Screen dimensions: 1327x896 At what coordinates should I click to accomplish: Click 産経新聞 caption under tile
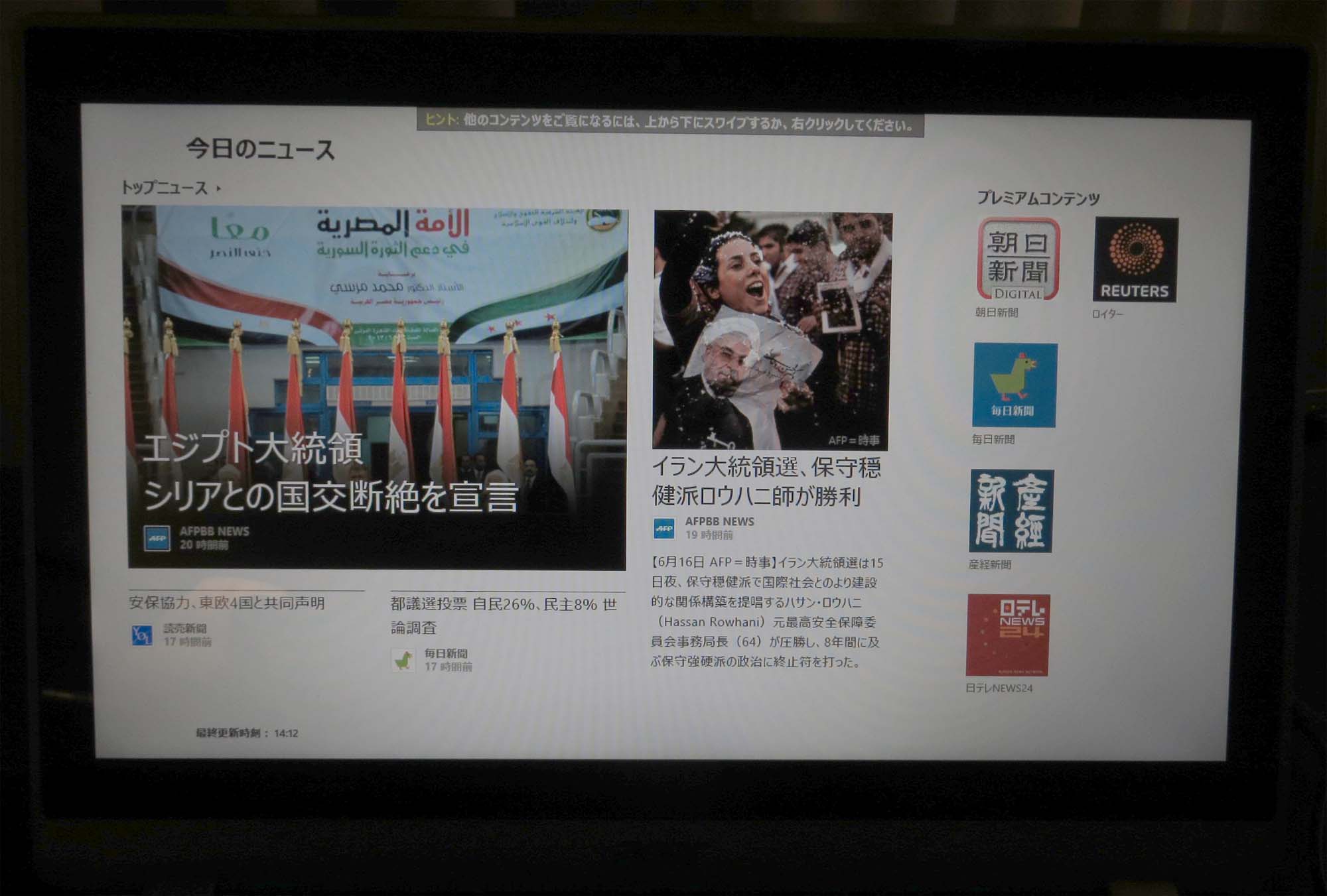[x=990, y=564]
